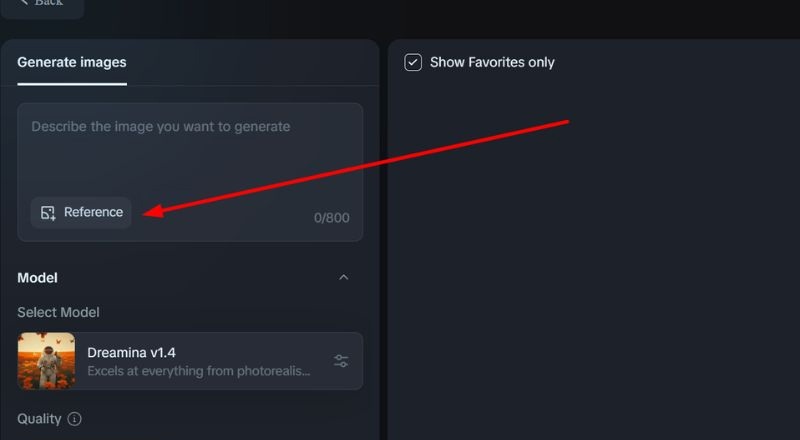Click the "Dreamina v1.4" model name text
The width and height of the screenshot is (800, 440).
pos(132,352)
